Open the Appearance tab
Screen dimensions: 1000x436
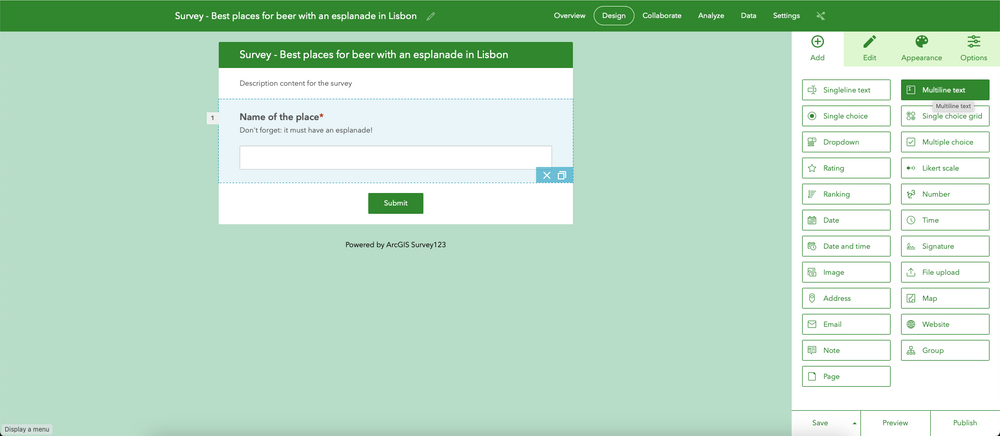tap(921, 48)
